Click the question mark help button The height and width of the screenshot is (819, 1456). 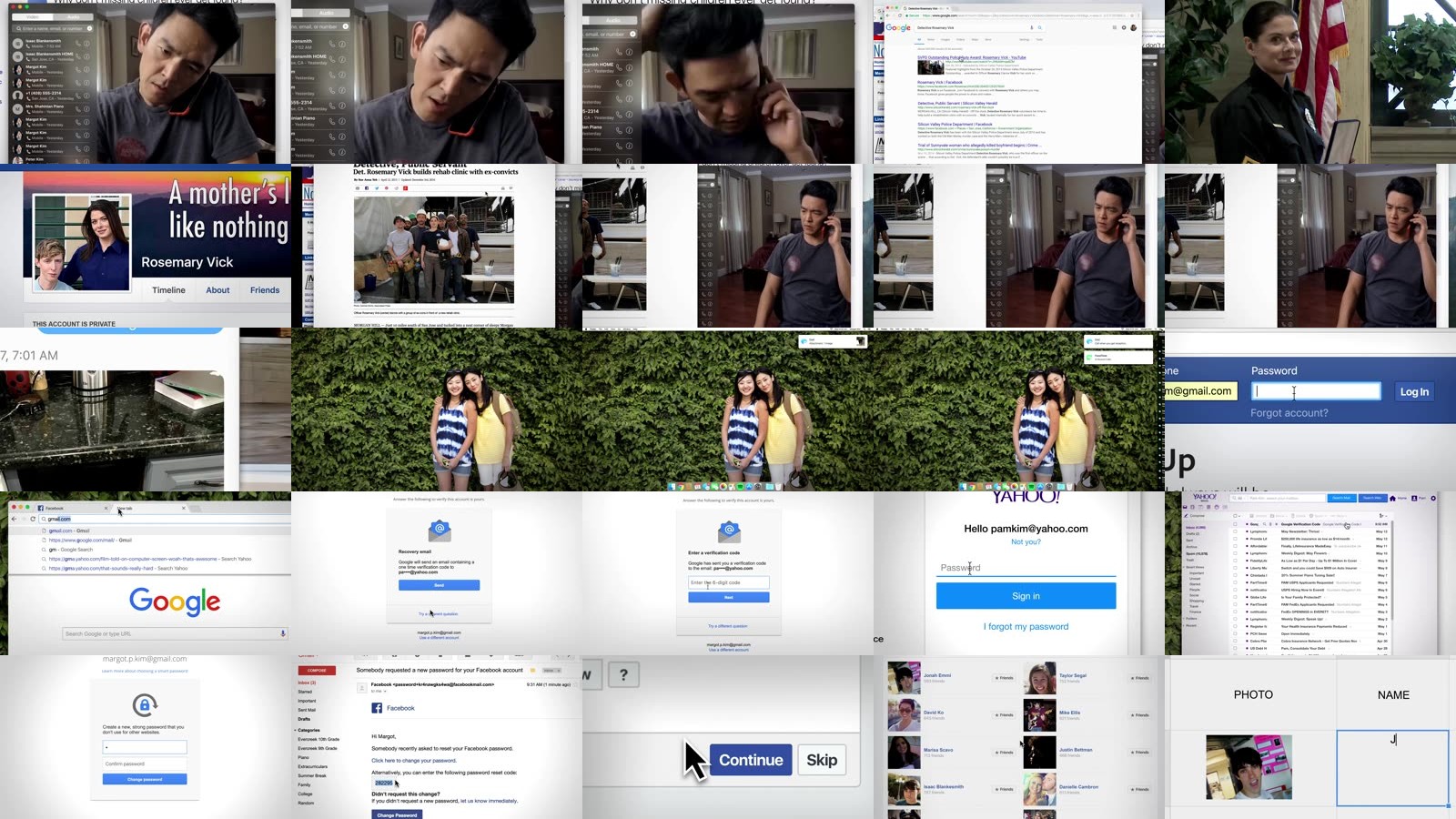(x=623, y=674)
